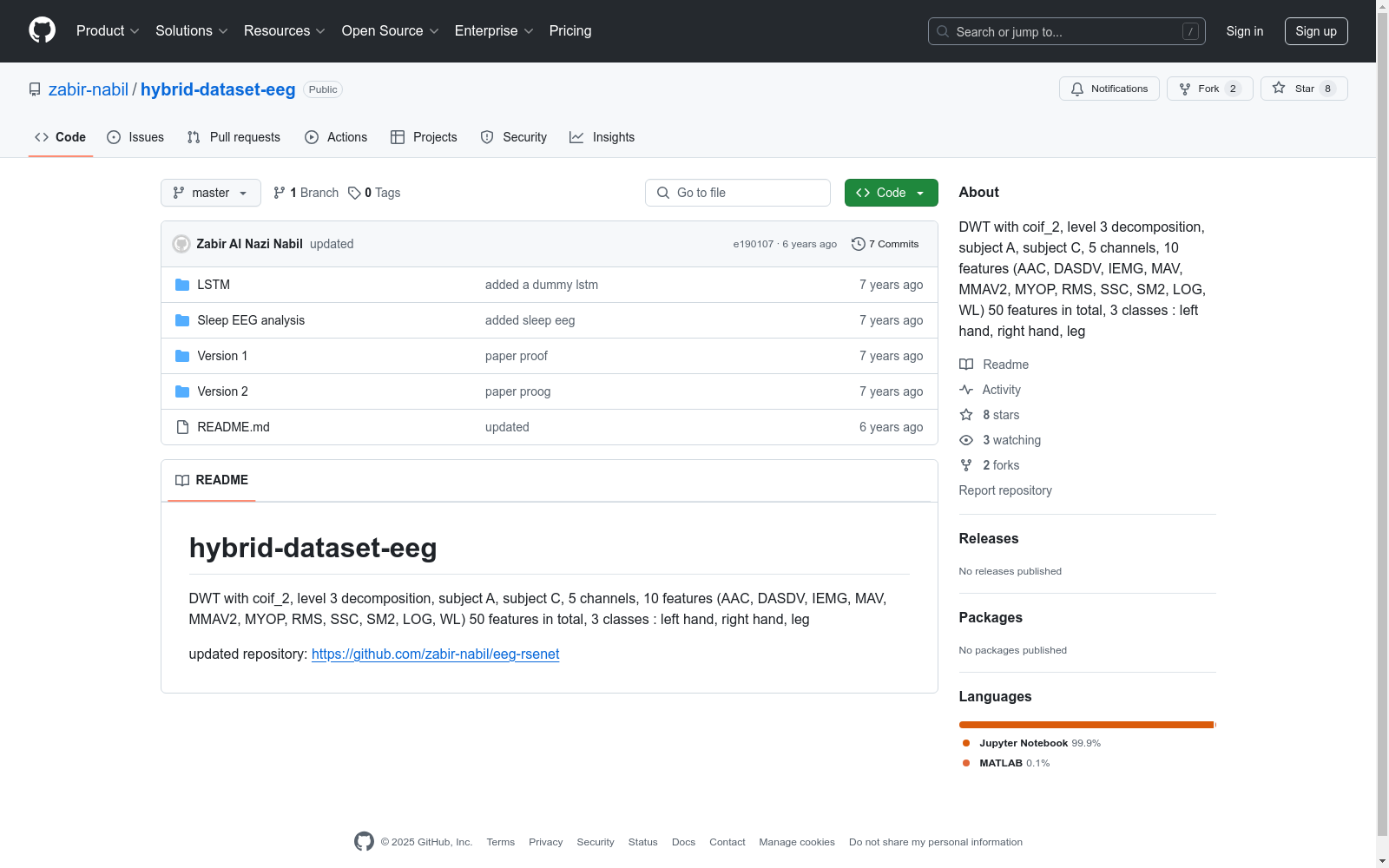Viewport: 1389px width, 868px height.
Task: Focus the Search or jump to field
Action: tap(1066, 31)
